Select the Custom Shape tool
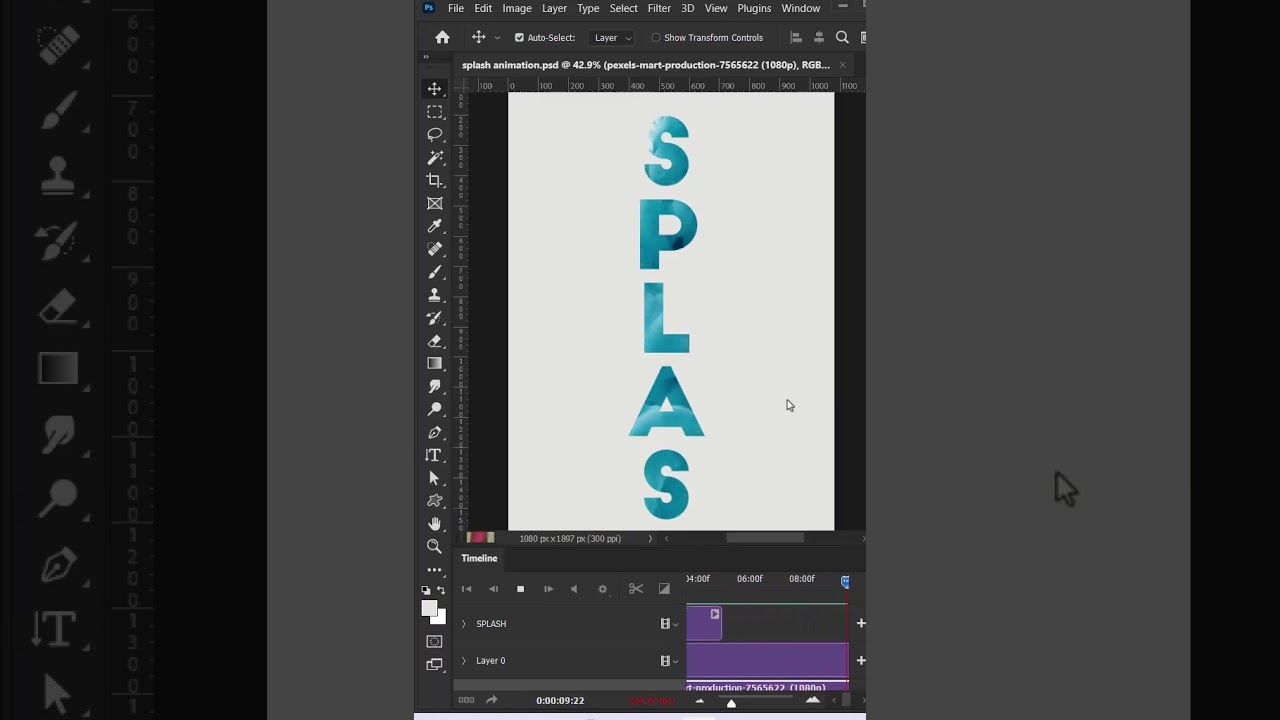 (x=434, y=501)
